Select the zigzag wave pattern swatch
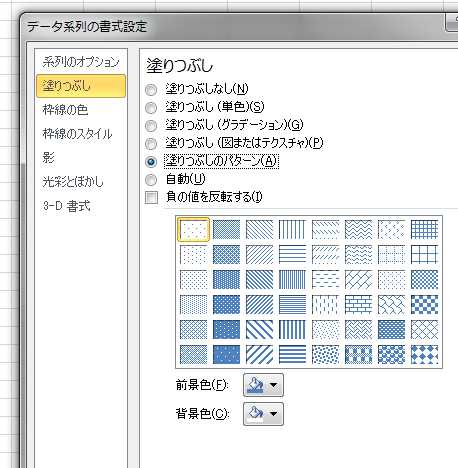This screenshot has height=468, width=458. (x=358, y=229)
